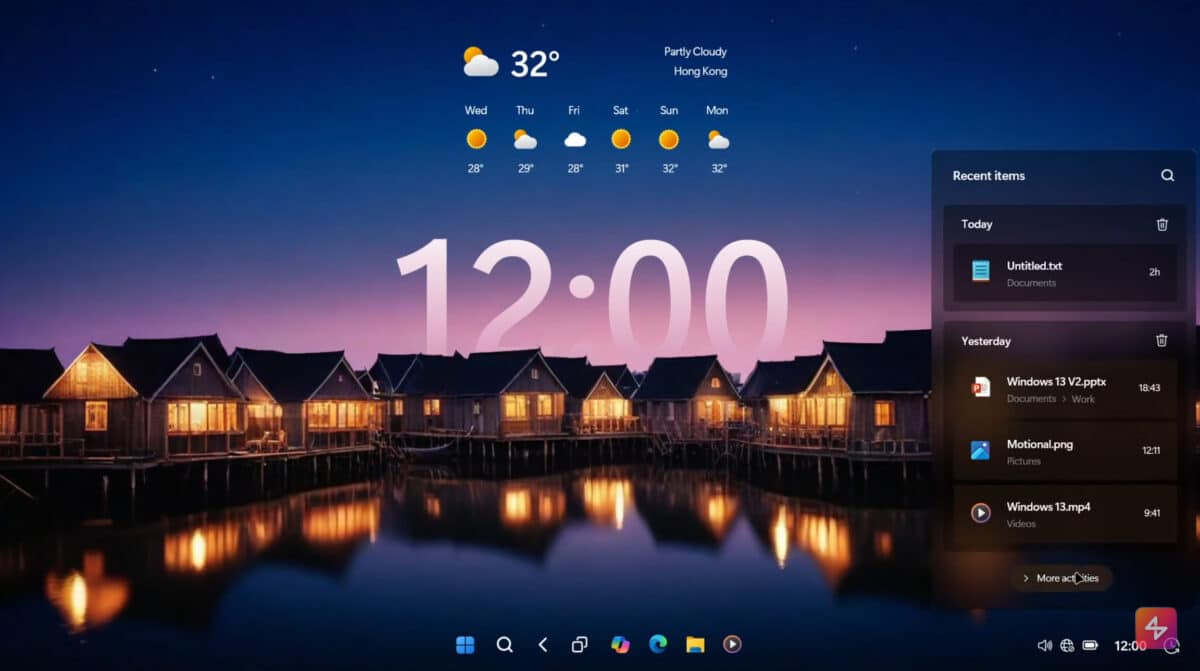Open File Explorer from the taskbar
Screen dimensions: 1200x671
pyautogui.click(x=695, y=645)
